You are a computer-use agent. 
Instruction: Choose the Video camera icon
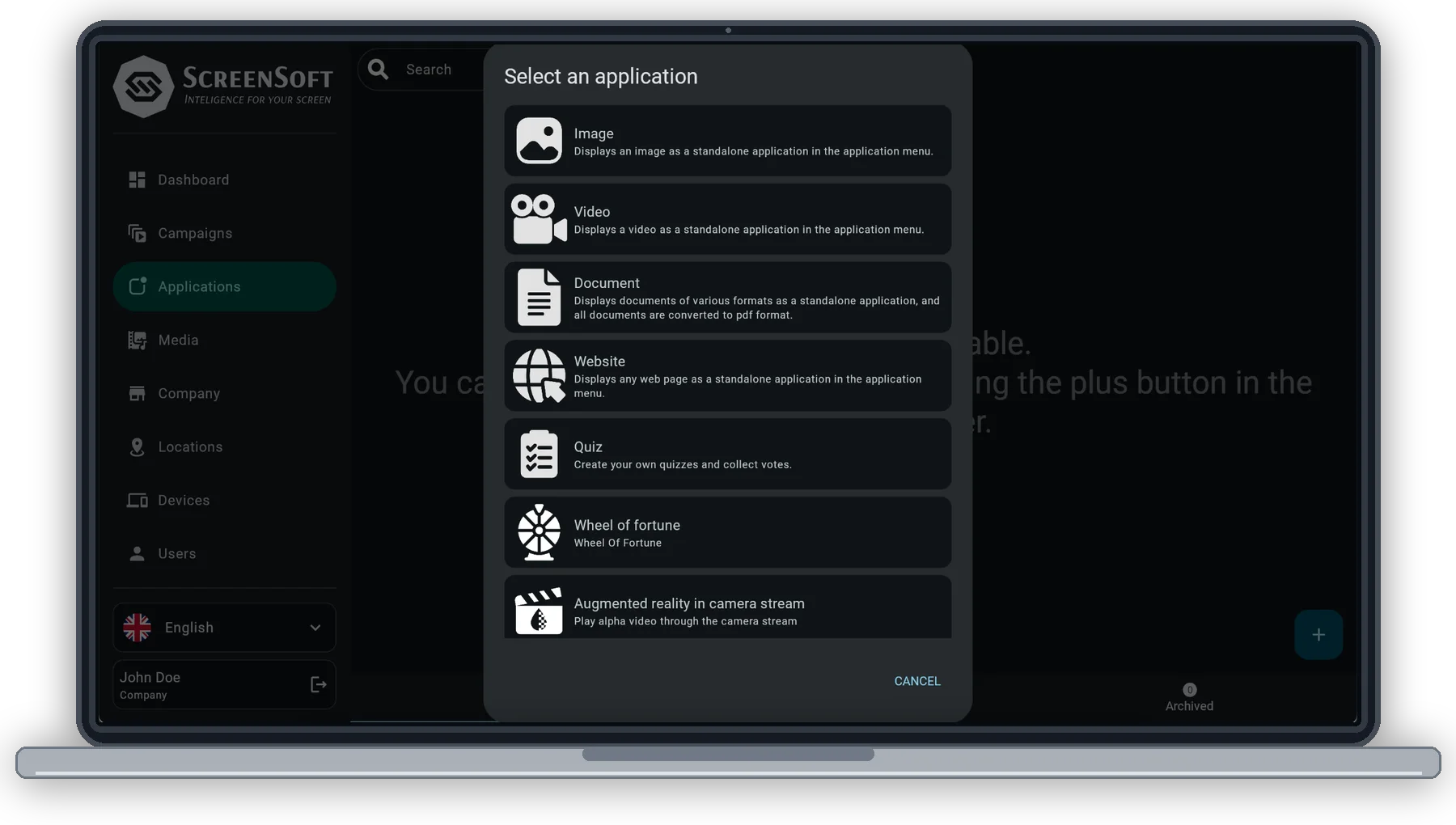[x=539, y=219]
